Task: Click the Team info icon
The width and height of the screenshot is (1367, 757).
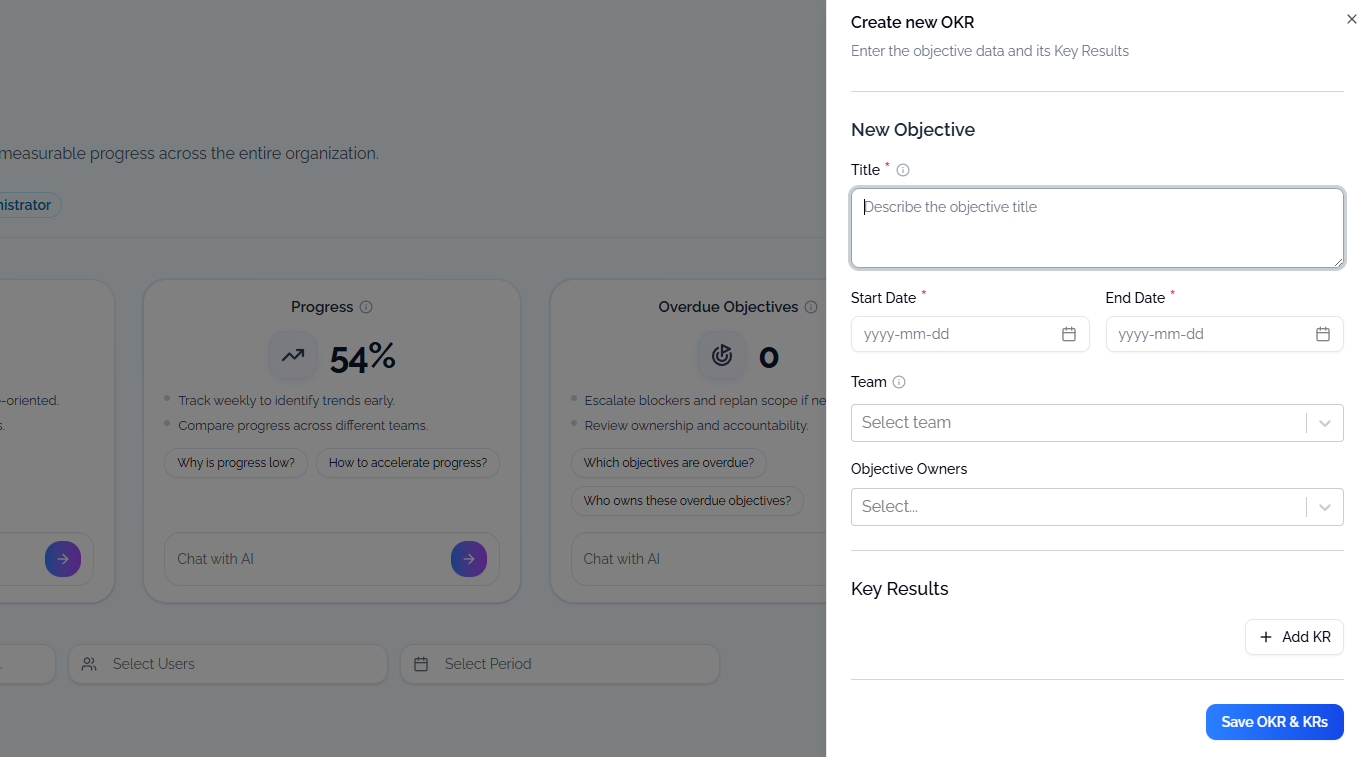Action: [x=899, y=382]
